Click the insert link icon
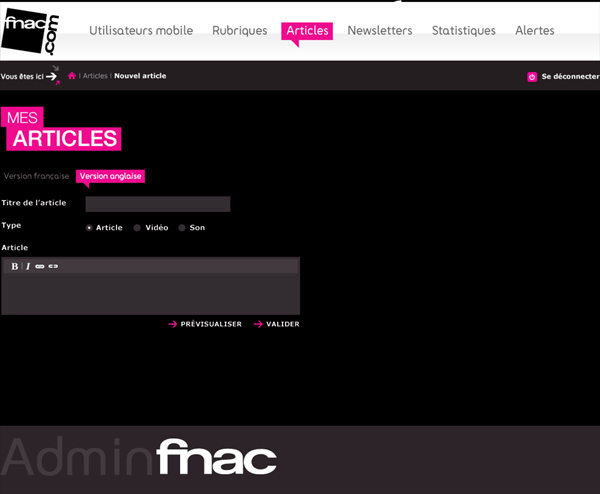 [x=40, y=266]
